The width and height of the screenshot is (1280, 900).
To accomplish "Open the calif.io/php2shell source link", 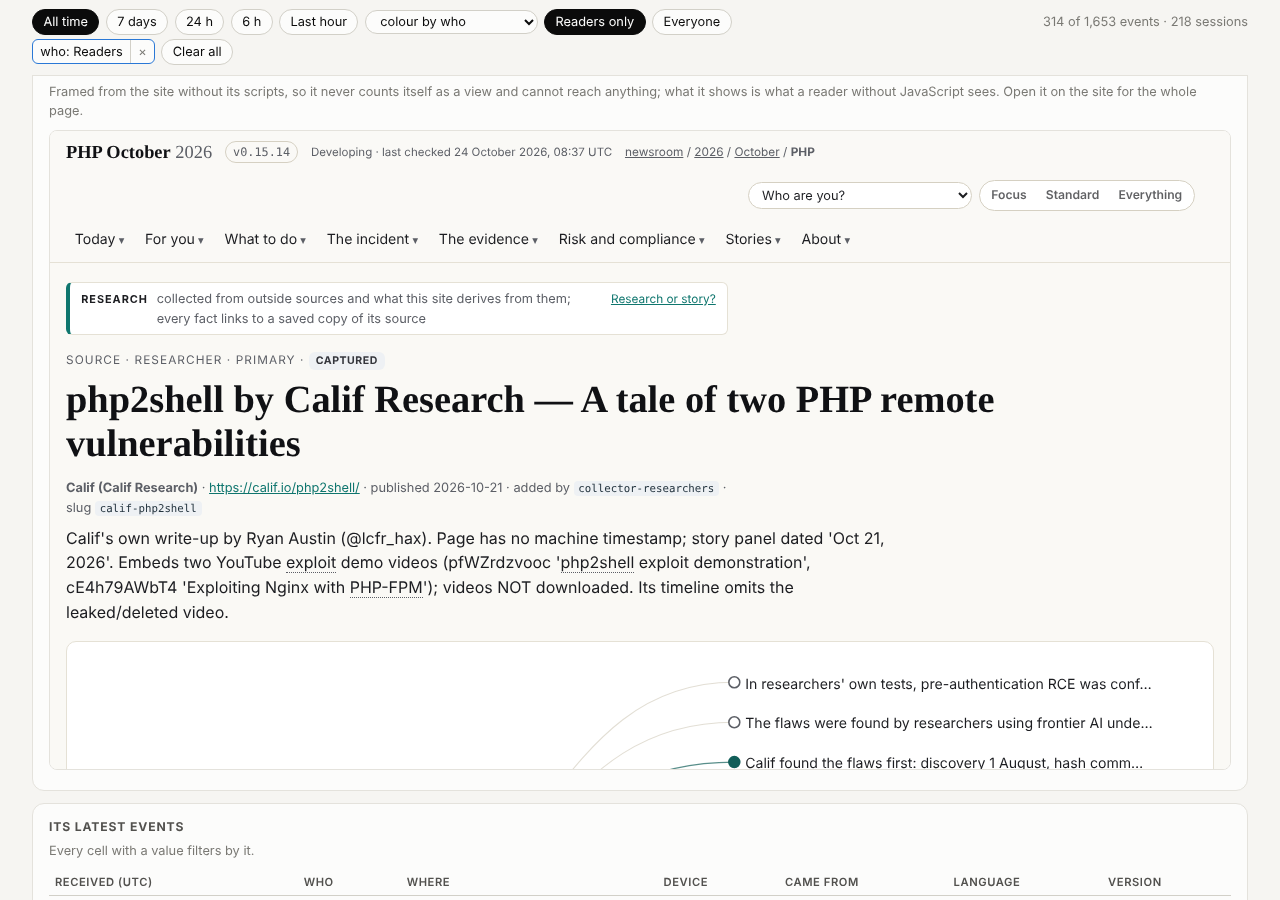I will coord(284,487).
